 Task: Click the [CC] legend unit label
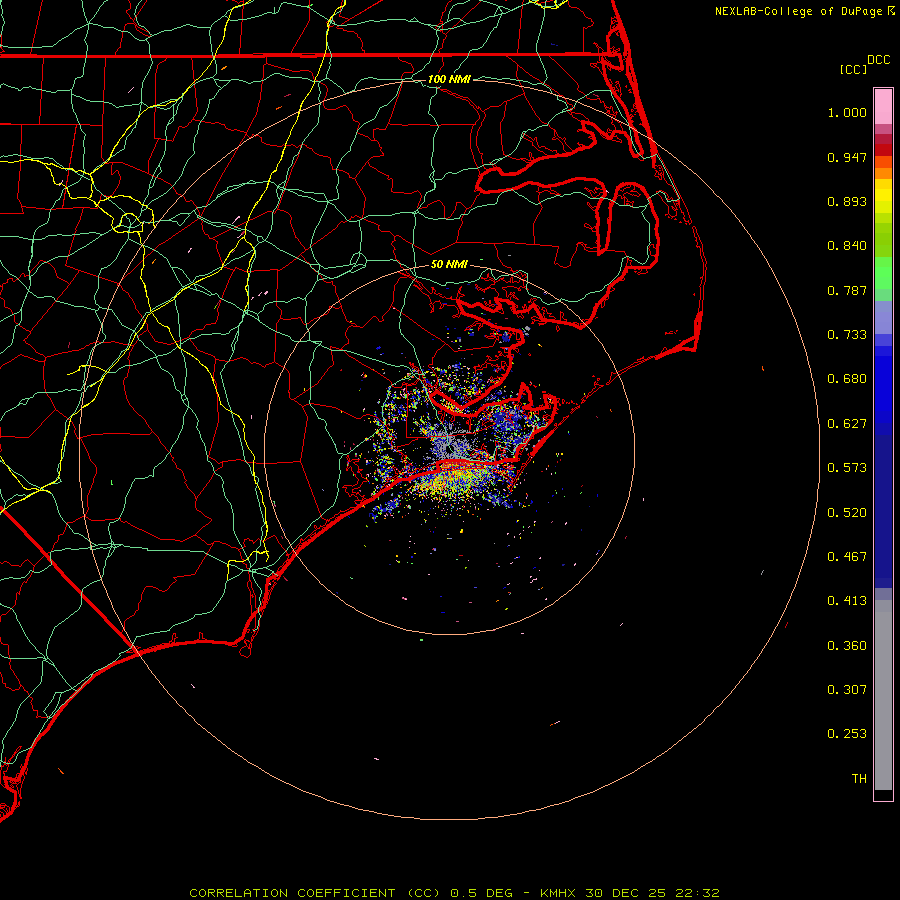pyautogui.click(x=853, y=69)
